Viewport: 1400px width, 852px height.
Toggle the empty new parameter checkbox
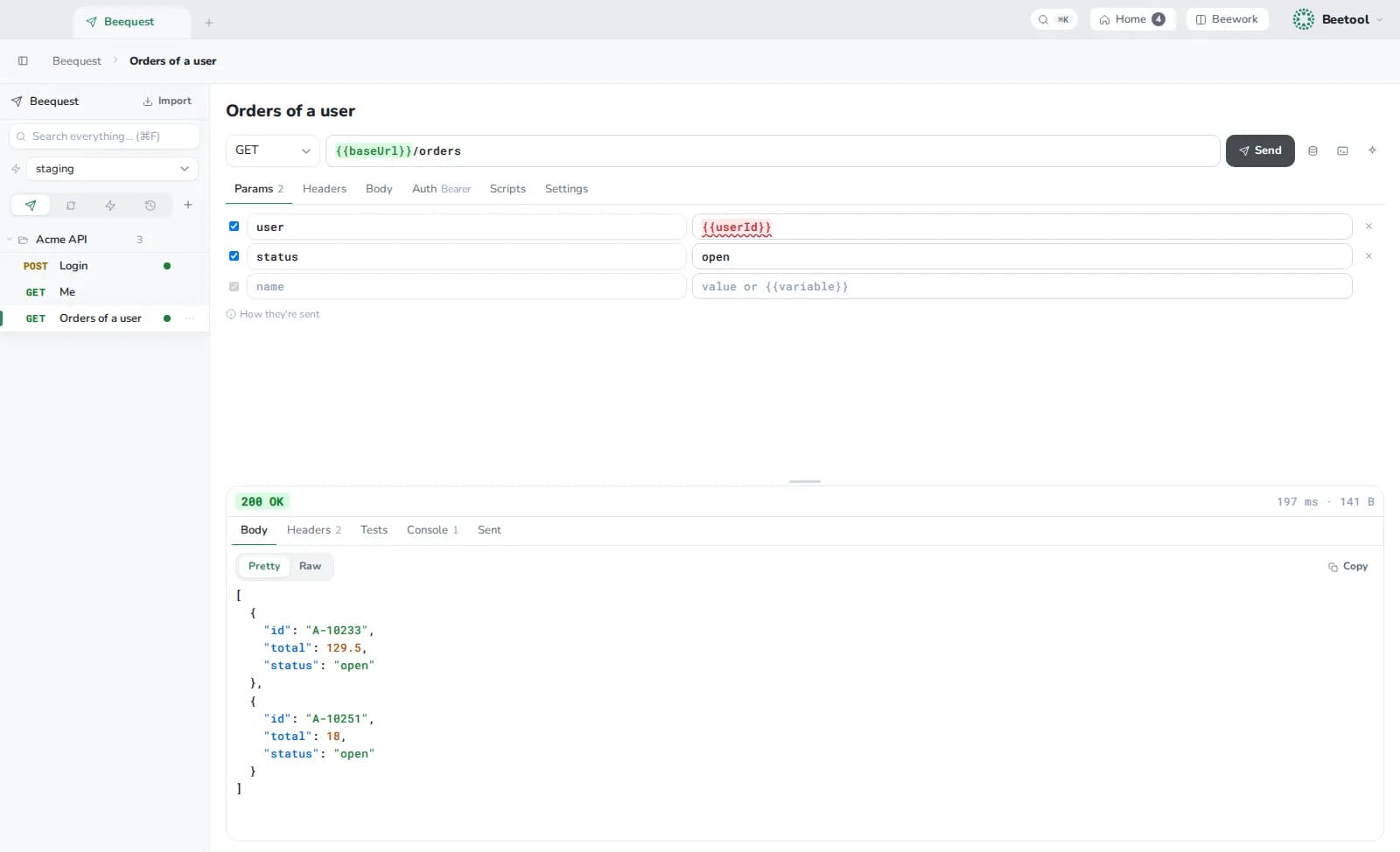click(234, 286)
